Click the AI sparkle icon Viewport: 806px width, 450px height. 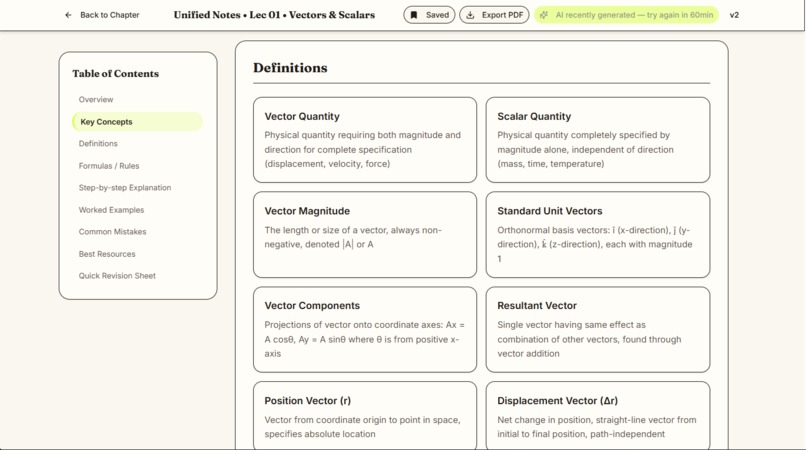(544, 15)
